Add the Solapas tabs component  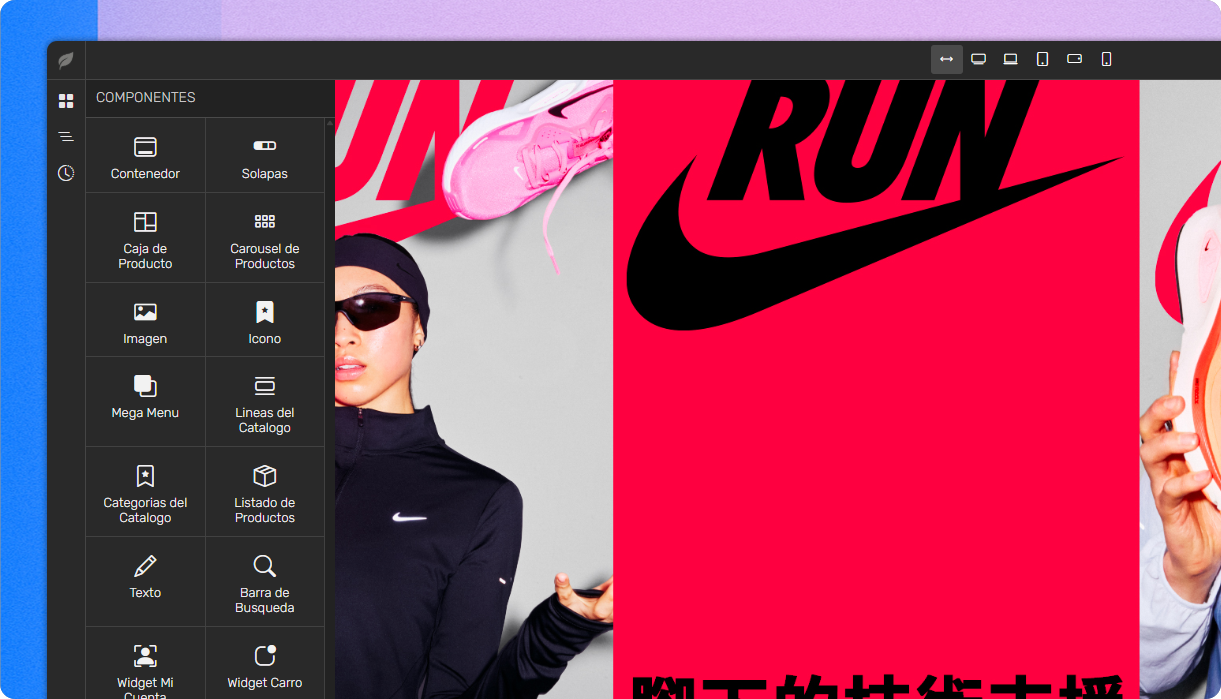click(265, 156)
